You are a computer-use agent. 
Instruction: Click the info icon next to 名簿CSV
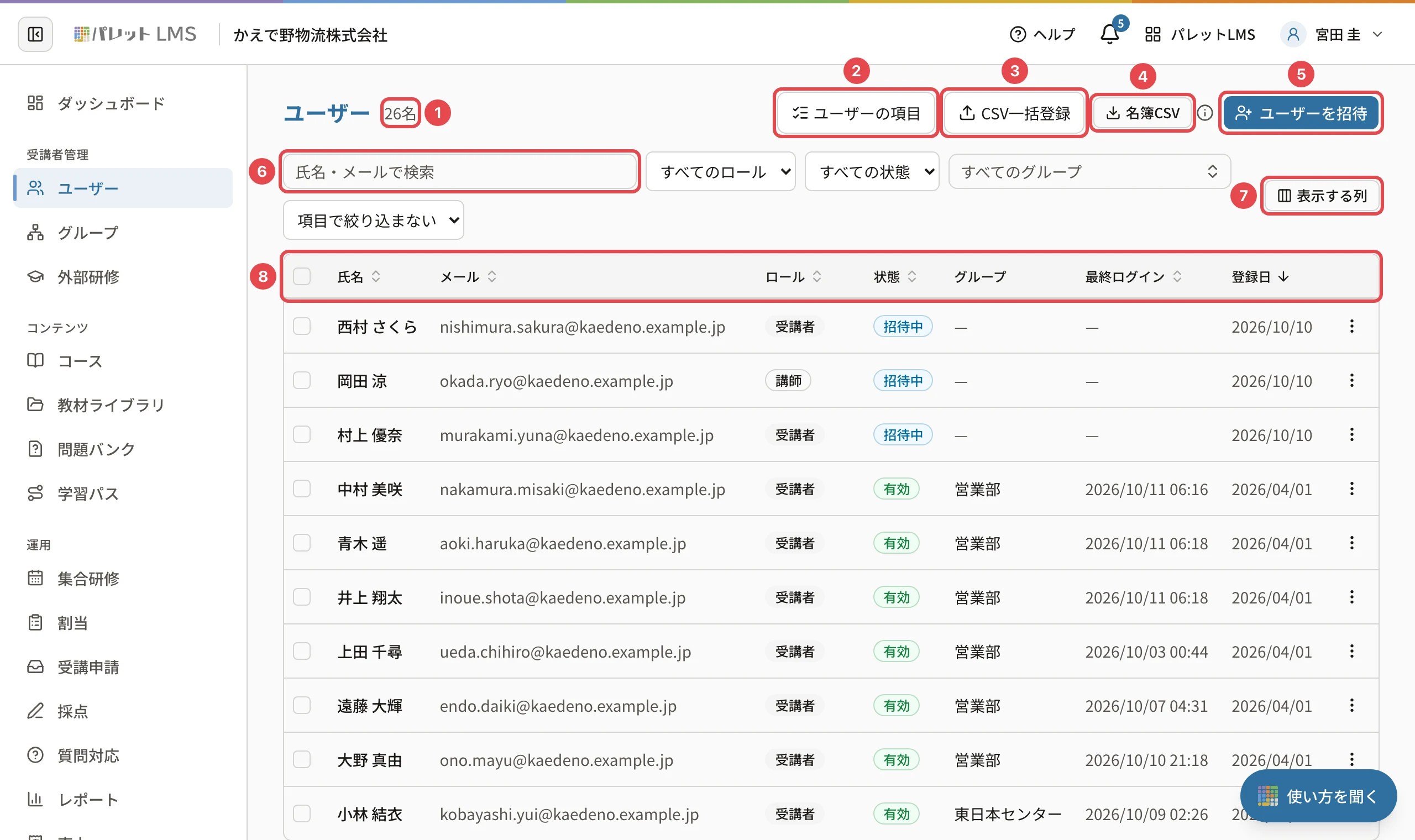pyautogui.click(x=1205, y=113)
